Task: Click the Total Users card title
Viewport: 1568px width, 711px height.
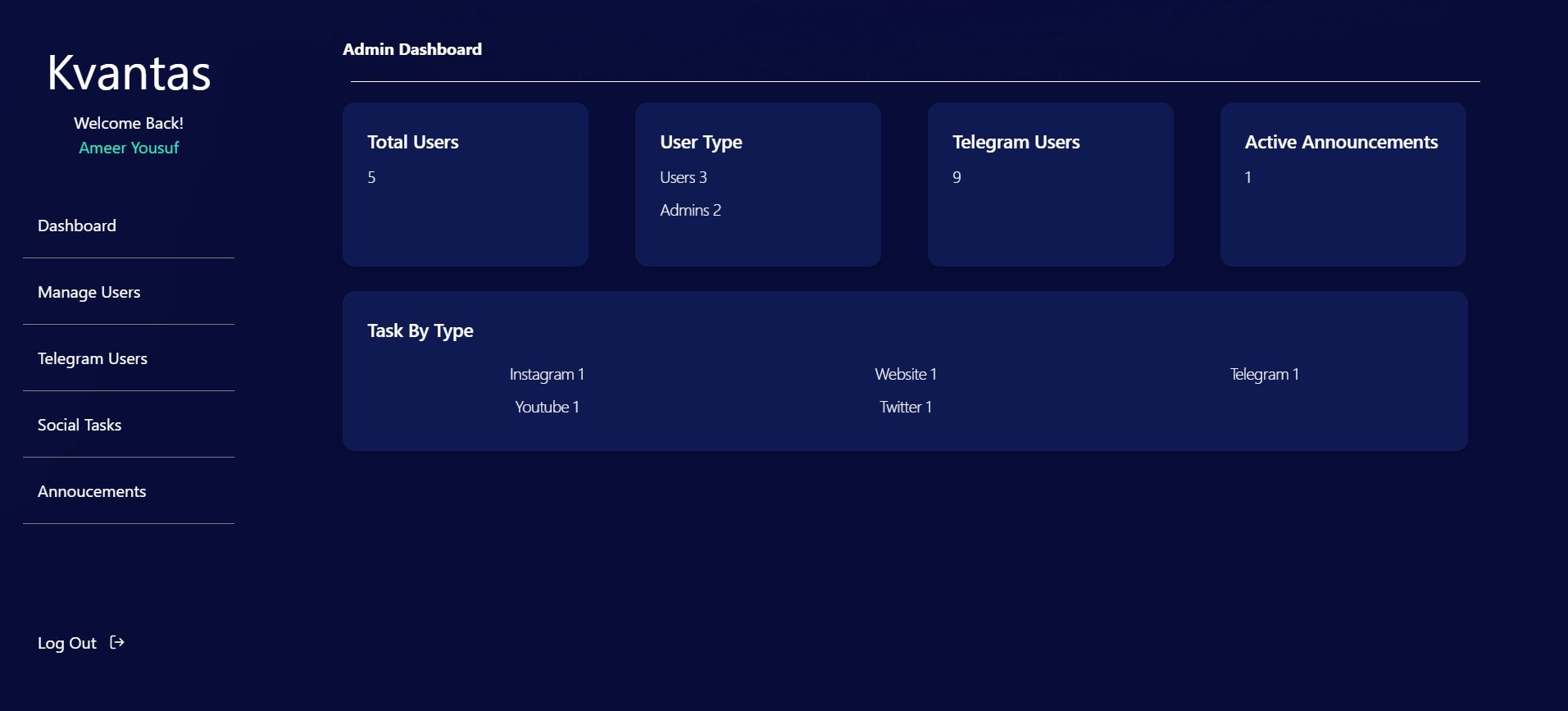Action: pyautogui.click(x=413, y=142)
